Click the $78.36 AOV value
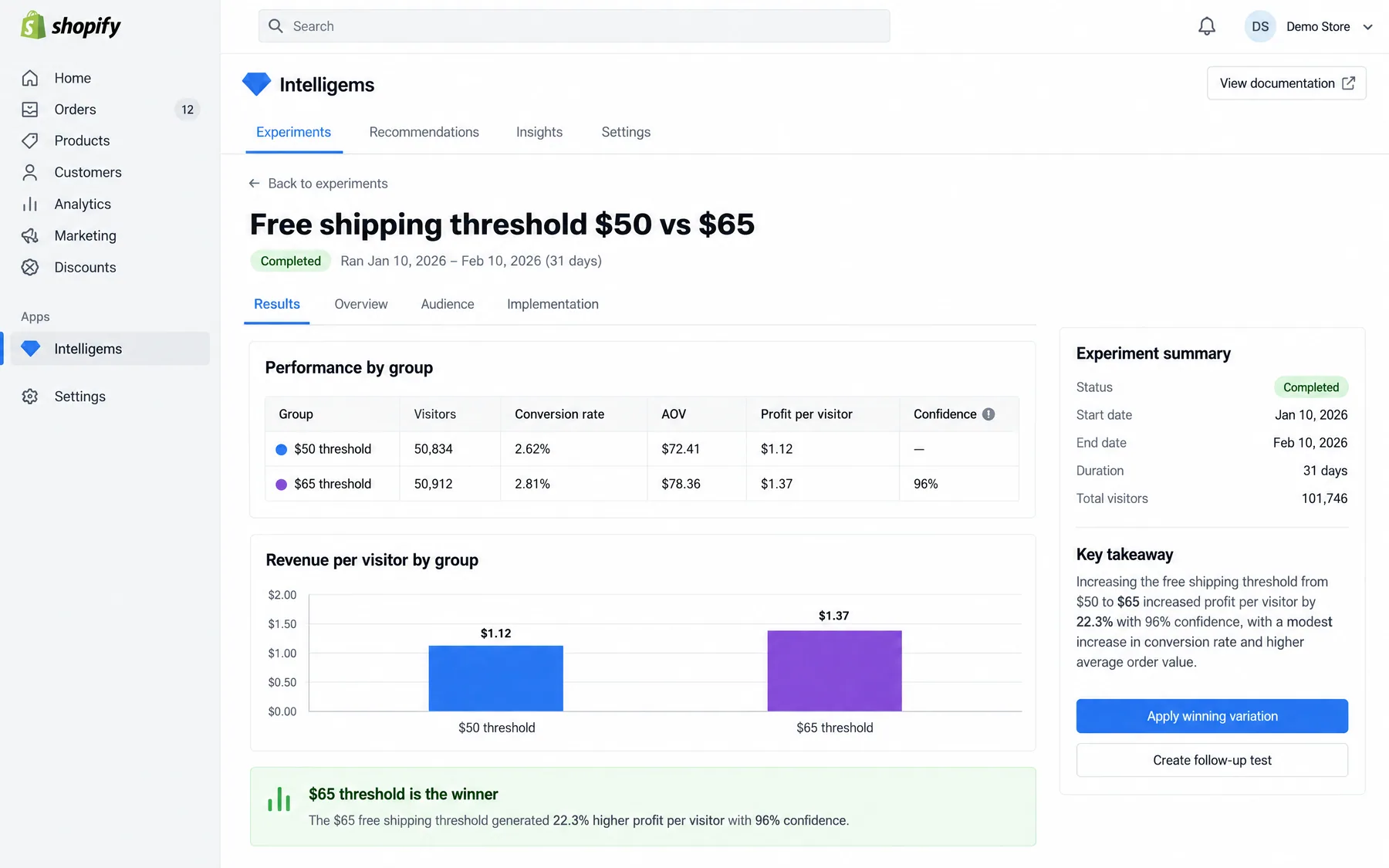Screen dimensions: 1389x868 point(681,484)
